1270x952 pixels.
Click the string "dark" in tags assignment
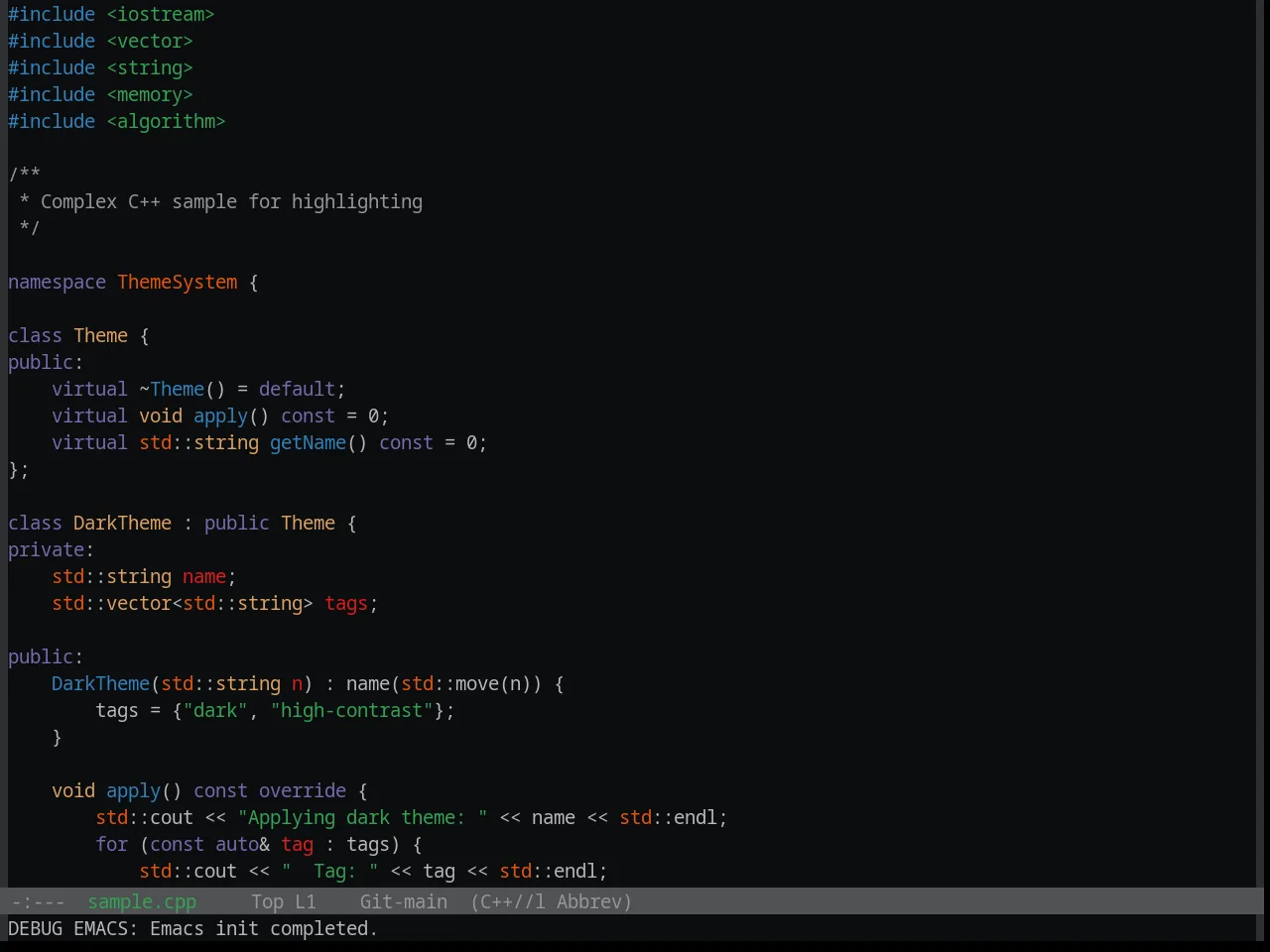(x=215, y=710)
